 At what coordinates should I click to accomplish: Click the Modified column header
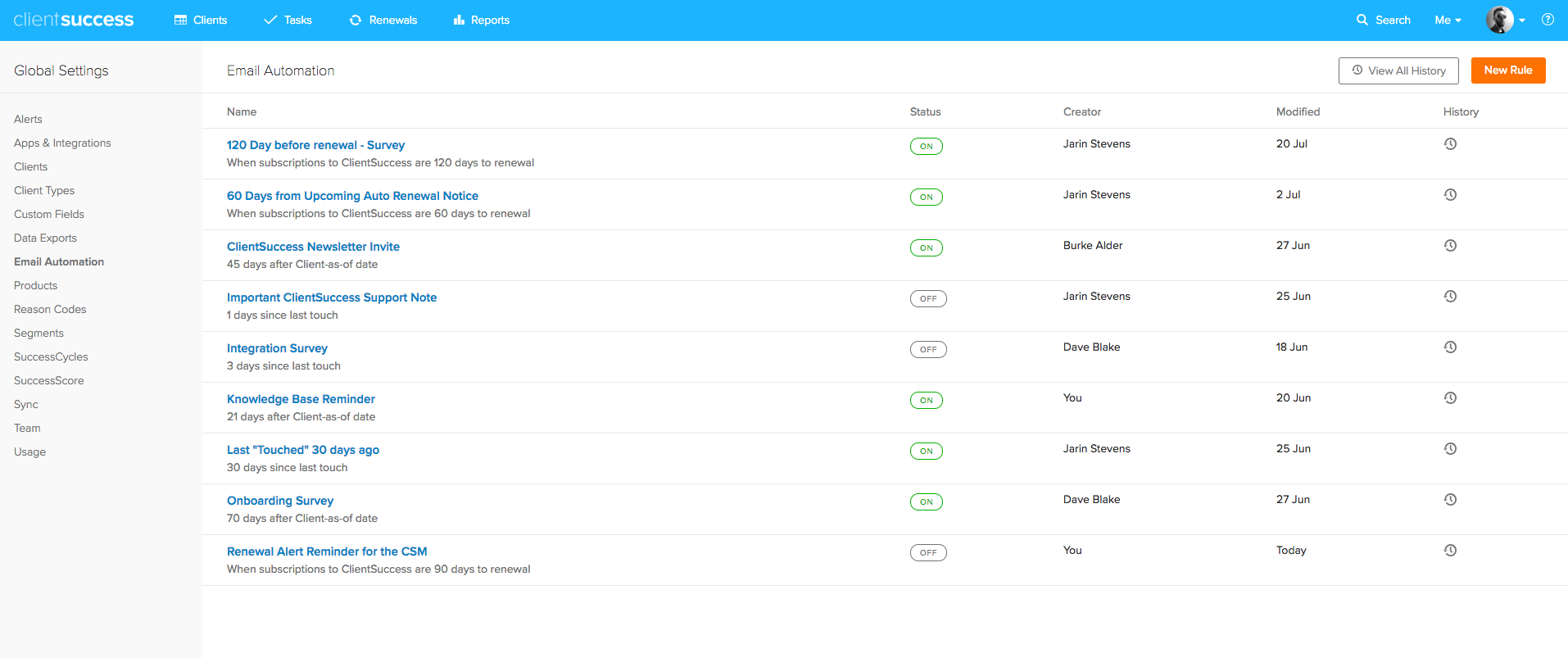point(1298,111)
